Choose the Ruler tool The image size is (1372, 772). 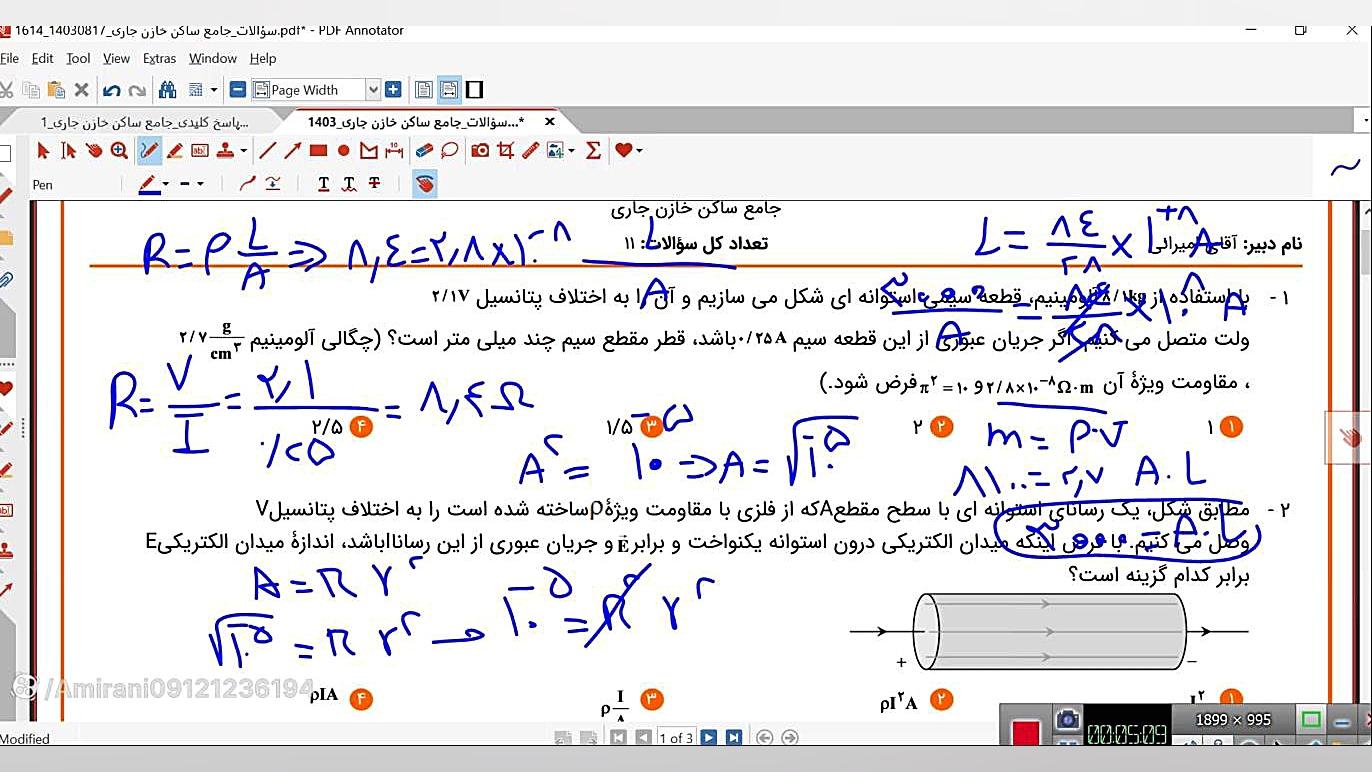[x=530, y=151]
